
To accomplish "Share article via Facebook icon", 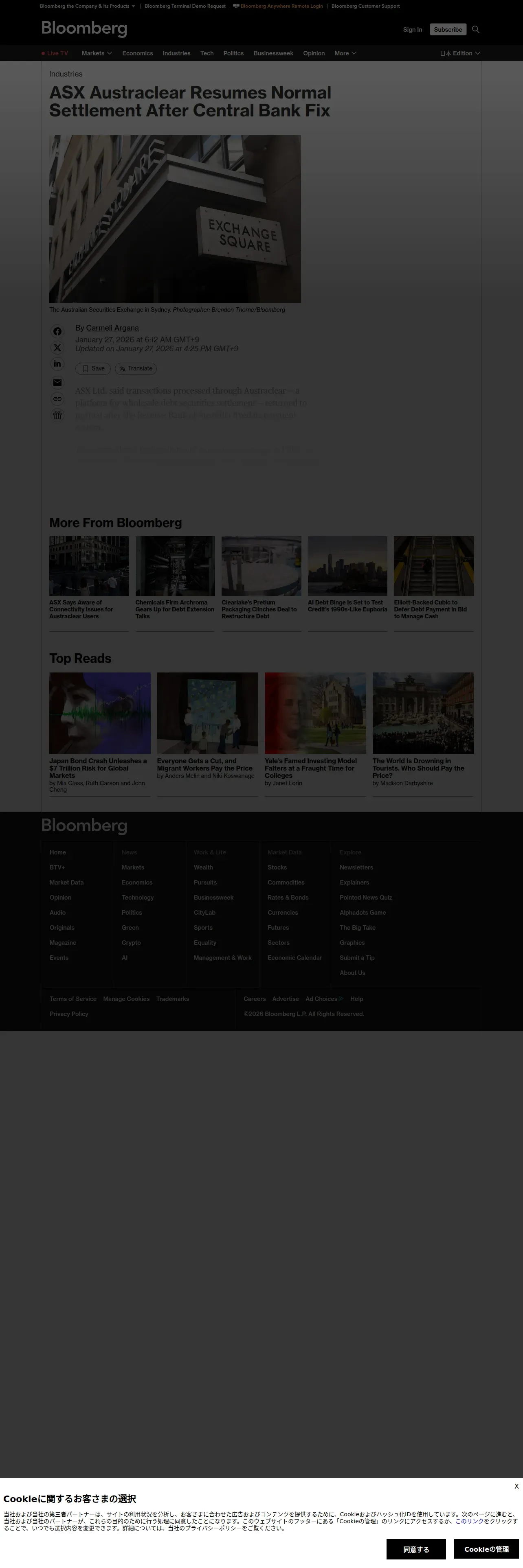I will [x=57, y=331].
